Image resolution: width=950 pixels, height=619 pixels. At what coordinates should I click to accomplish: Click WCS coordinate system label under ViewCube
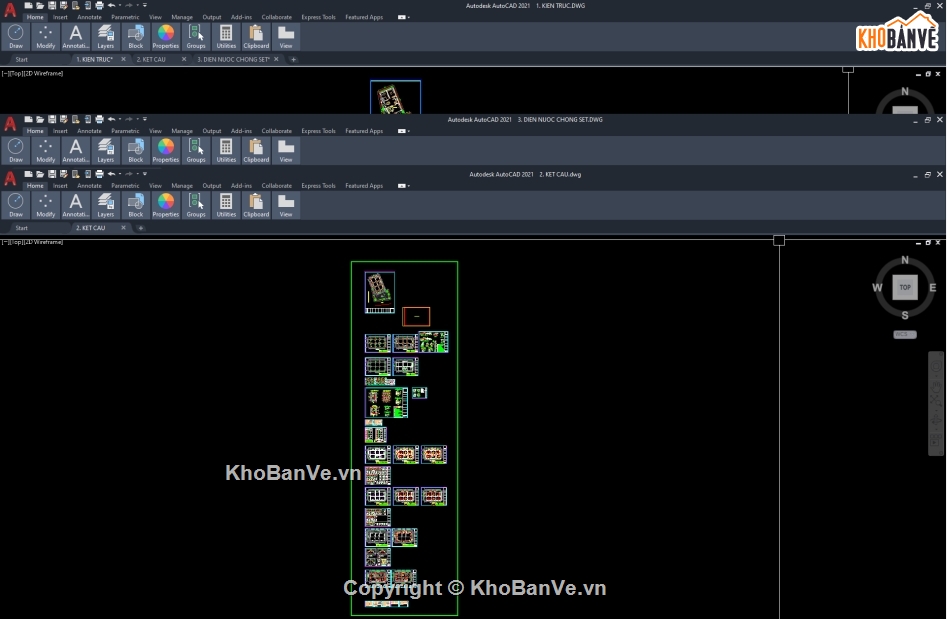[x=905, y=334]
